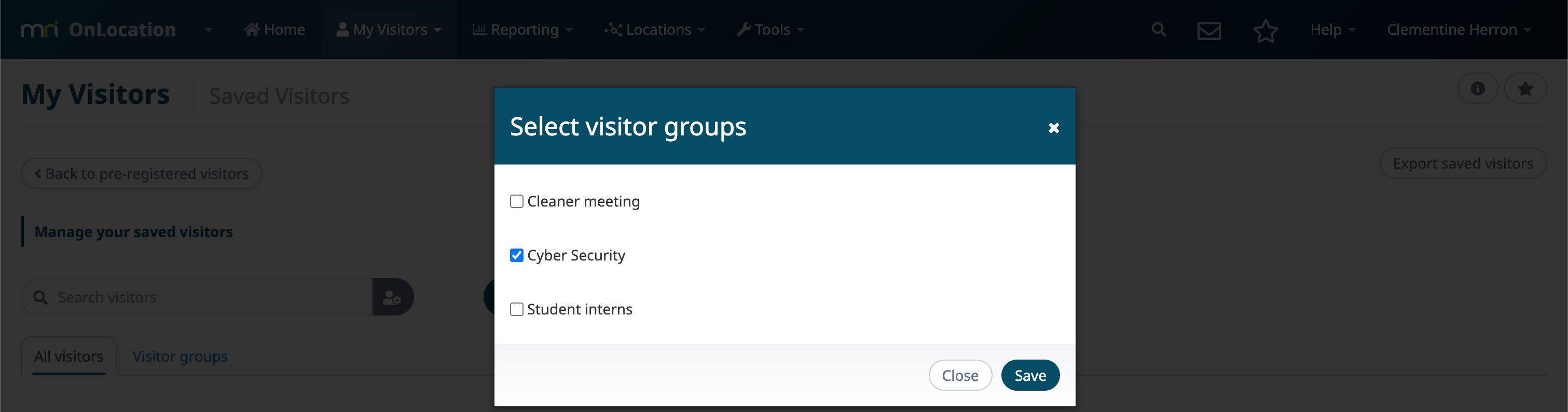The image size is (1568, 412).
Task: Expand the My Visitors dropdown menu
Action: 389,29
